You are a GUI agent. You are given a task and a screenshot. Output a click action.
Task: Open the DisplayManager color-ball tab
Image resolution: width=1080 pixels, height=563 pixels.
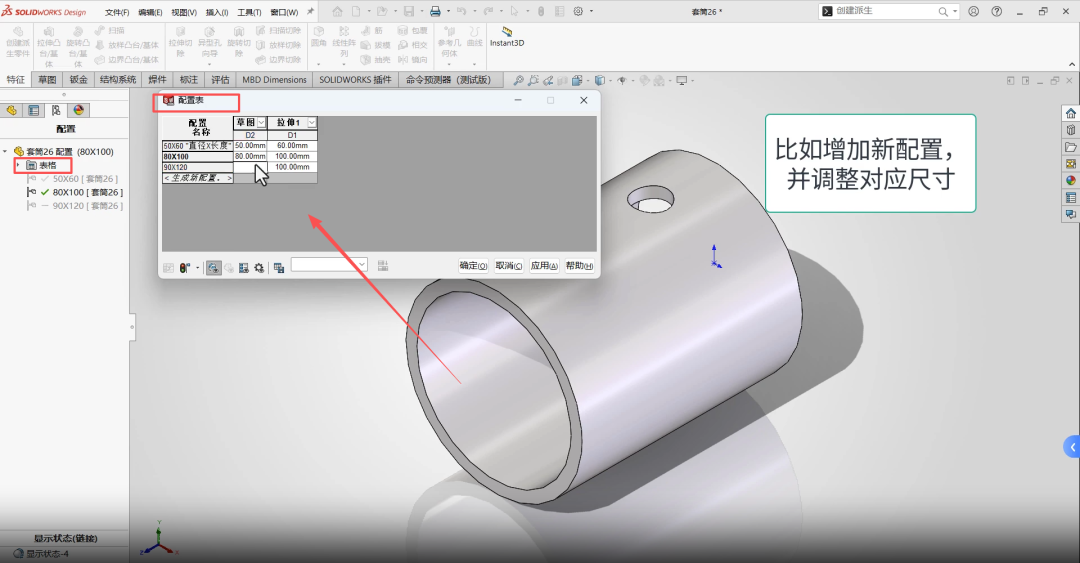(78, 111)
